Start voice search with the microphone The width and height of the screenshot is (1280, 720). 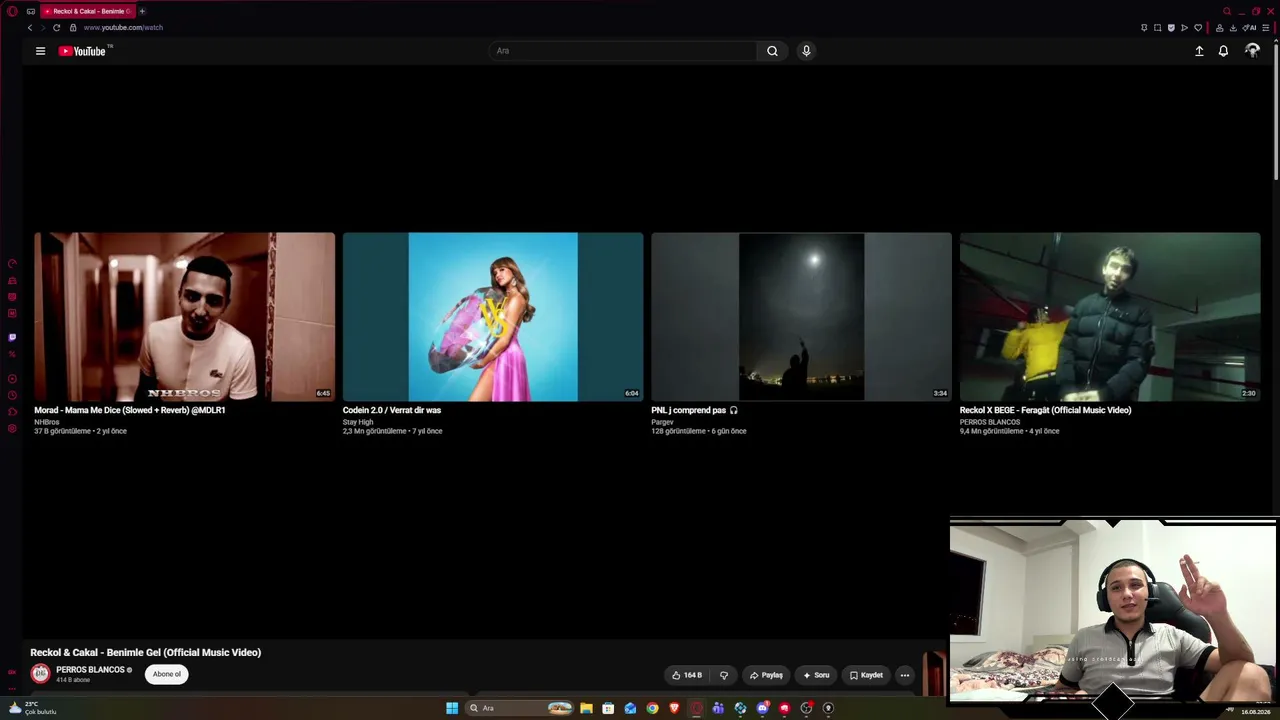(806, 51)
